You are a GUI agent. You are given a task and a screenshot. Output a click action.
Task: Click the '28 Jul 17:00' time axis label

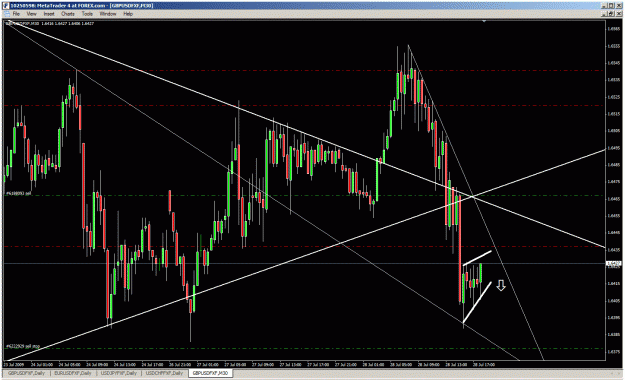click(484, 364)
